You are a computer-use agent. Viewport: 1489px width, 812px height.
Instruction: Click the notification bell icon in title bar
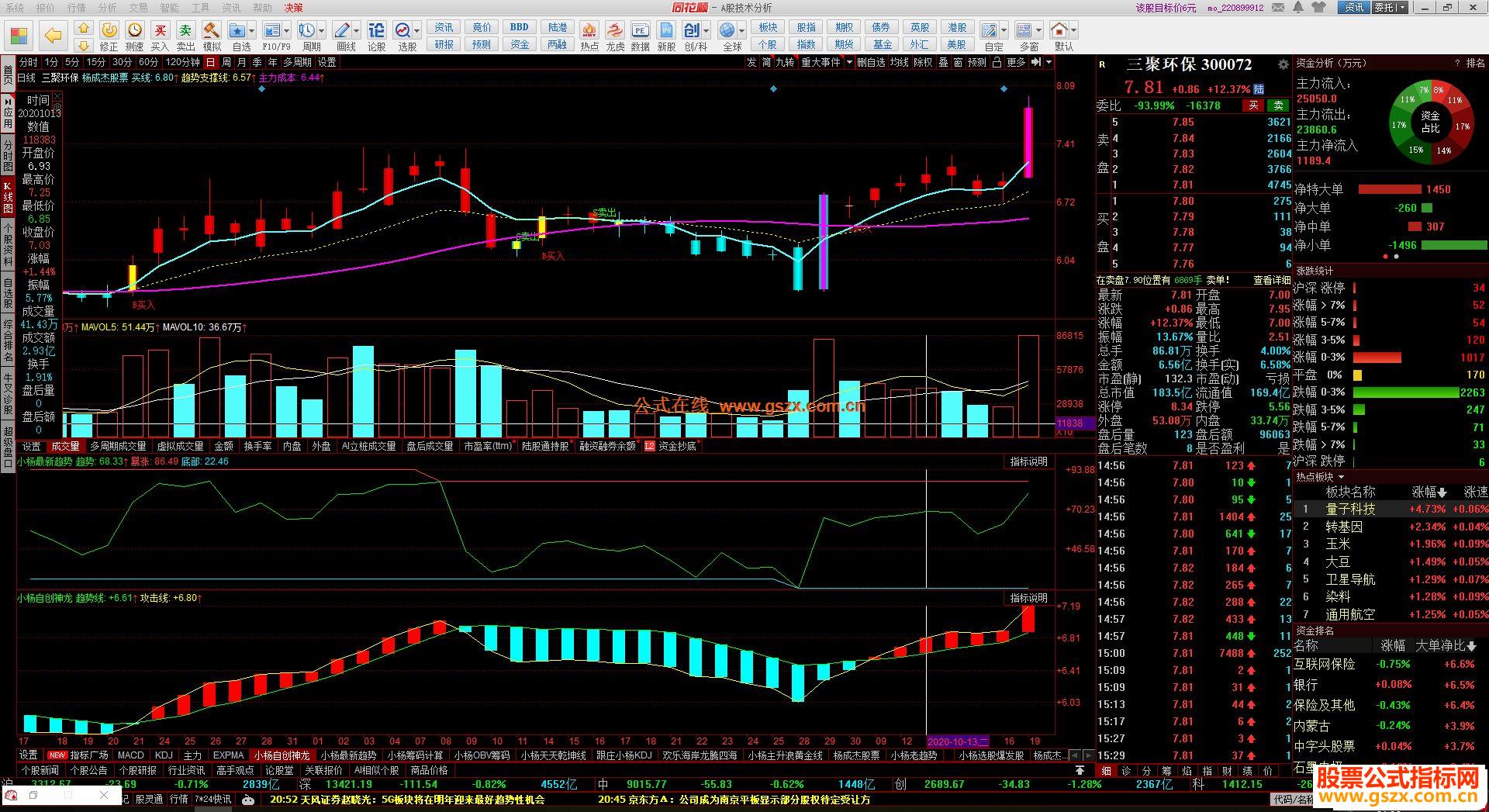[1297, 8]
